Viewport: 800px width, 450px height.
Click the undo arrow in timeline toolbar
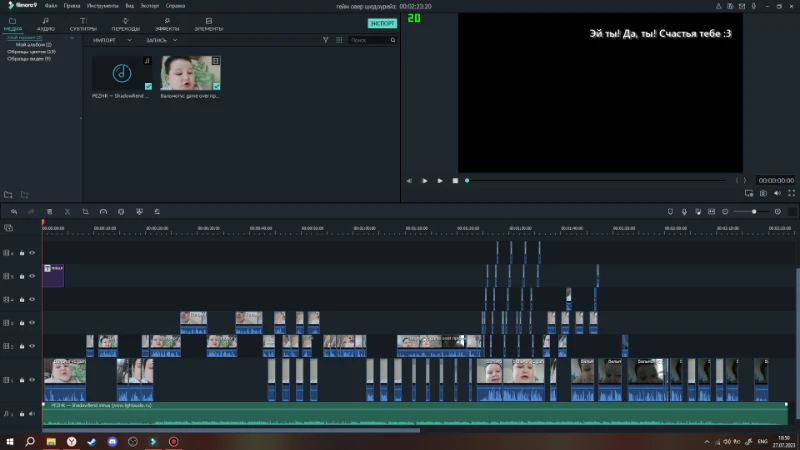point(14,212)
